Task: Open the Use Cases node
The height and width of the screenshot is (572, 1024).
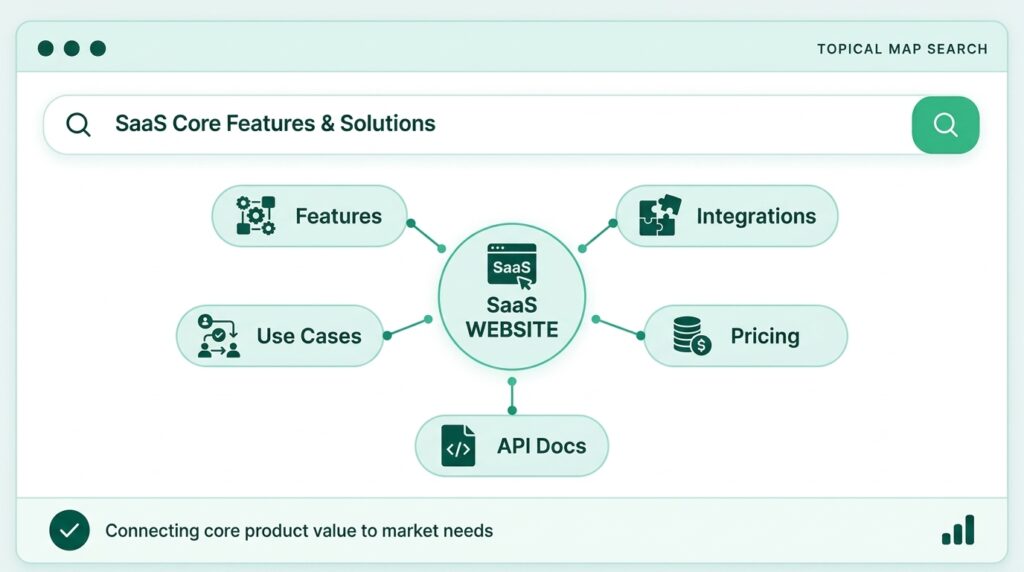Action: 280,336
